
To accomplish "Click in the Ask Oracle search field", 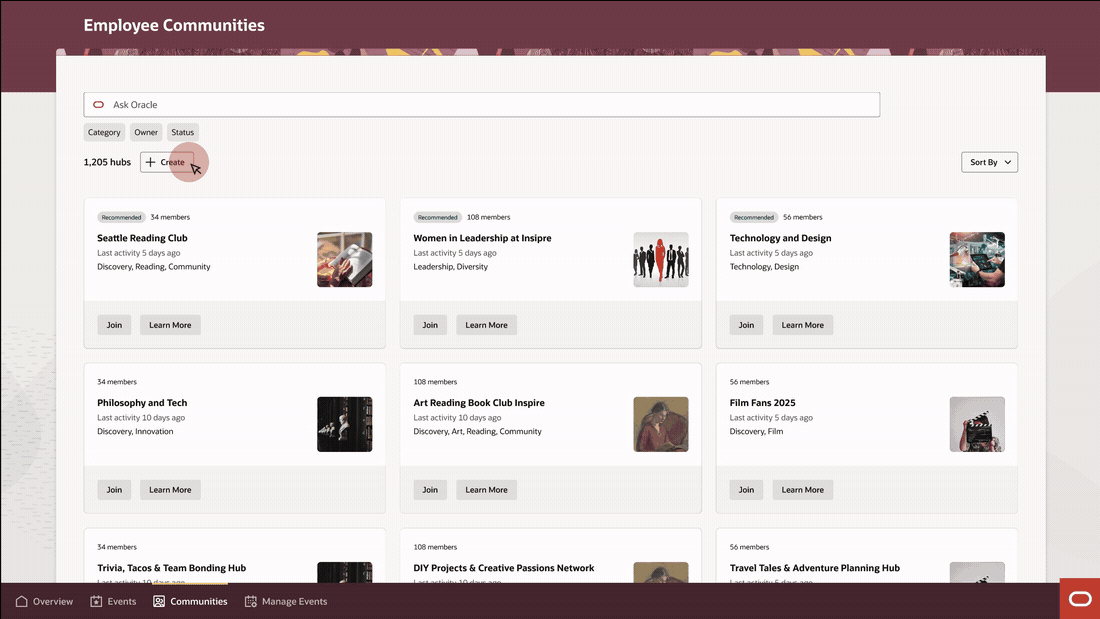I will [x=481, y=105].
